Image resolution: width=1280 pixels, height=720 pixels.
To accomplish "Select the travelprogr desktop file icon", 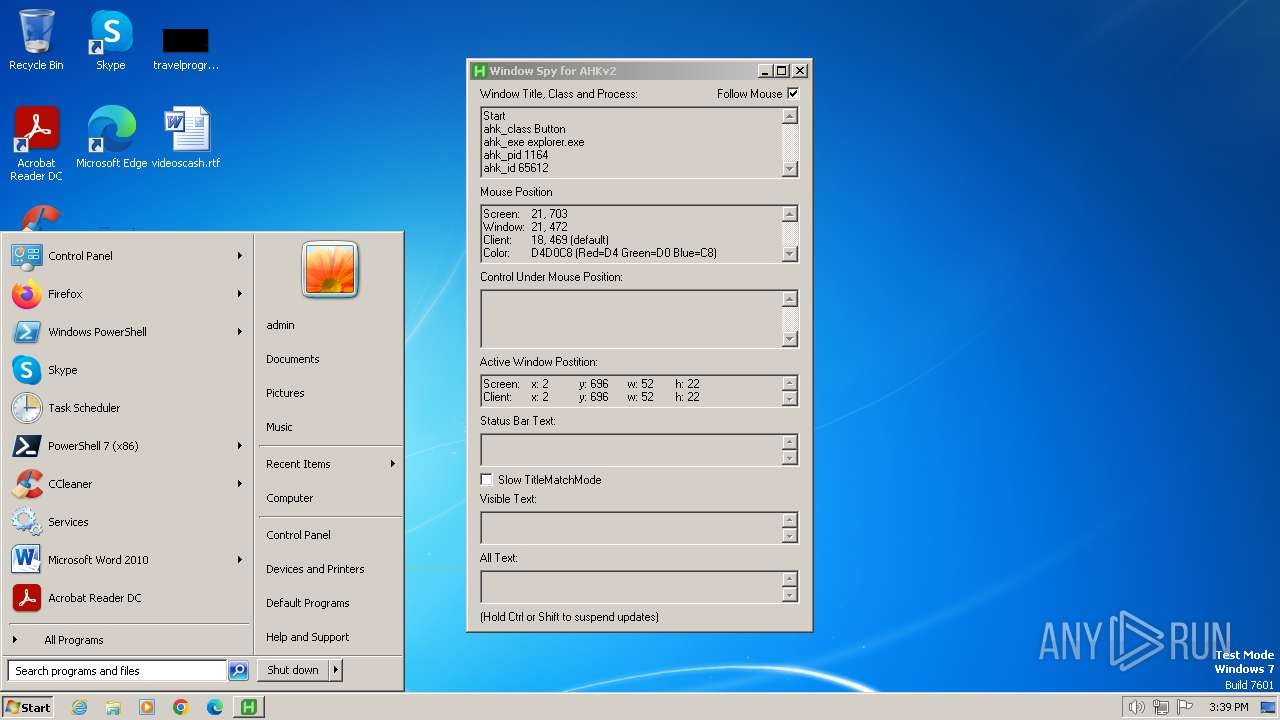I will tap(185, 48).
